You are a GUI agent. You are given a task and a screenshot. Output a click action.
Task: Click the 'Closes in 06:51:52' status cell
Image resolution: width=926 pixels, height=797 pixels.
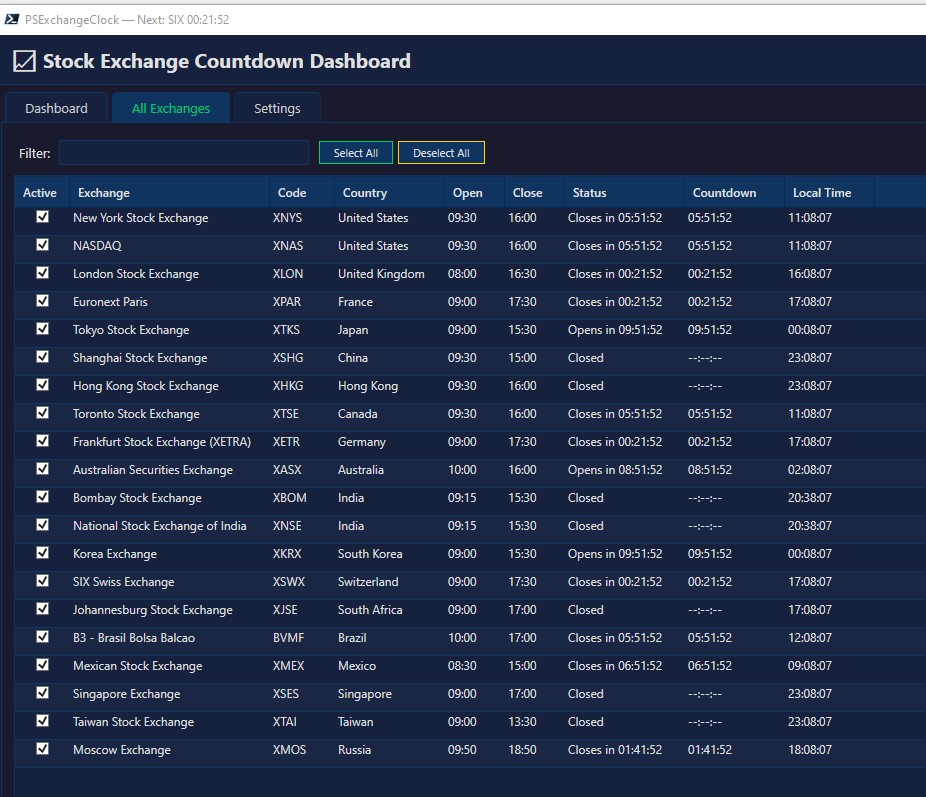pos(615,666)
